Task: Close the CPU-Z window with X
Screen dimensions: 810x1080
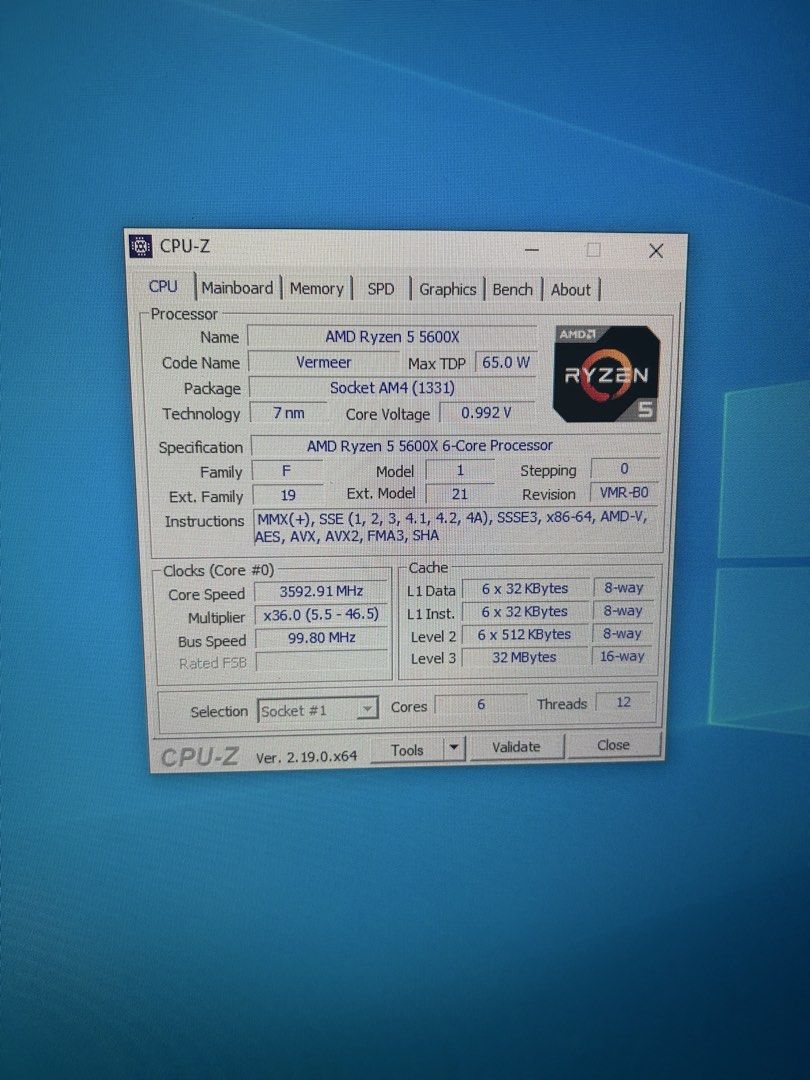Action: pyautogui.click(x=656, y=251)
